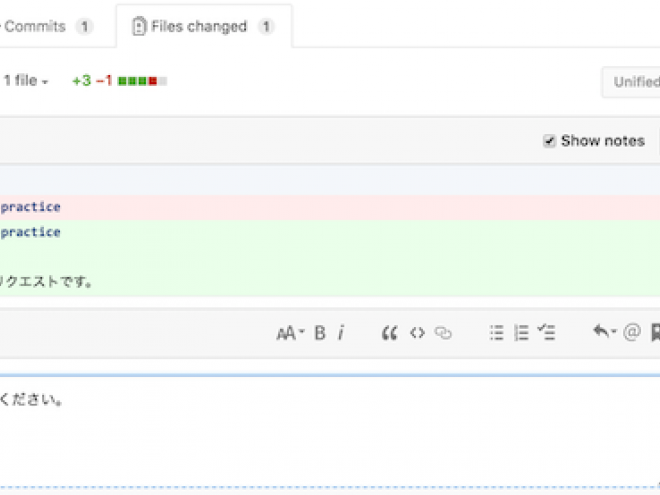The width and height of the screenshot is (660, 495).
Task: Insert a link with chain icon
Action: pos(443,333)
